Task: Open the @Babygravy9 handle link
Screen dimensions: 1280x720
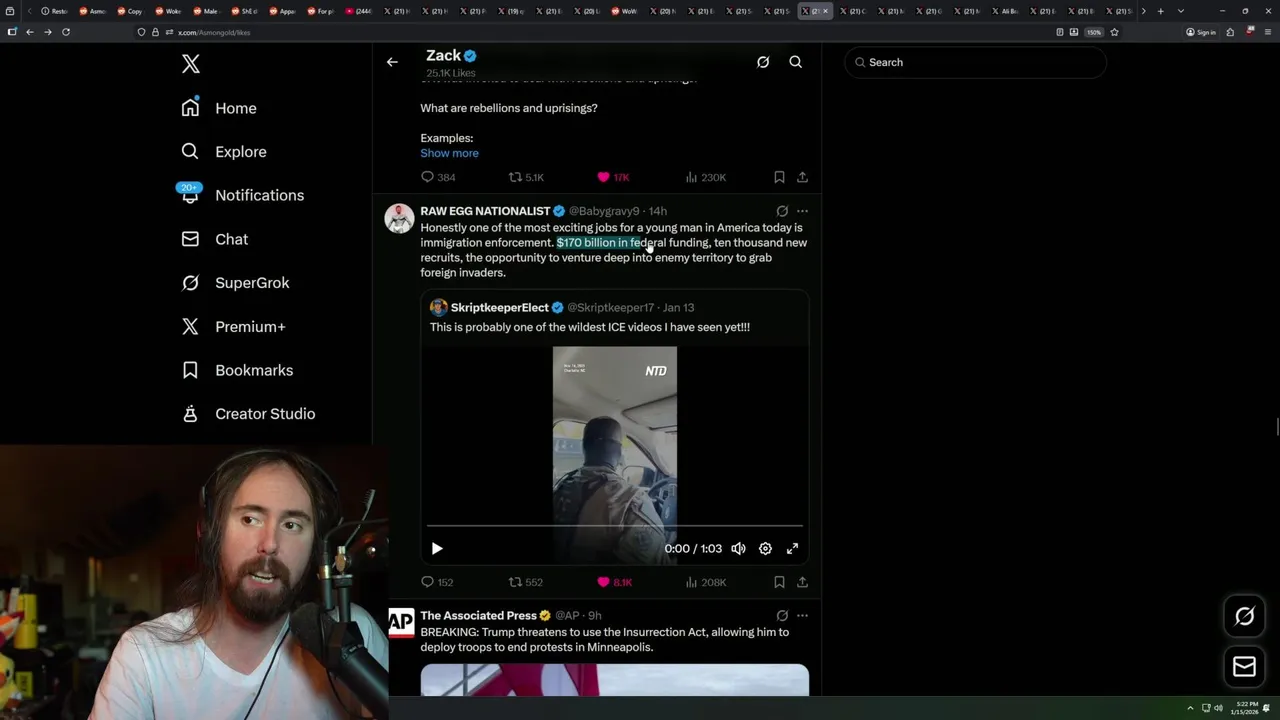Action: (604, 211)
